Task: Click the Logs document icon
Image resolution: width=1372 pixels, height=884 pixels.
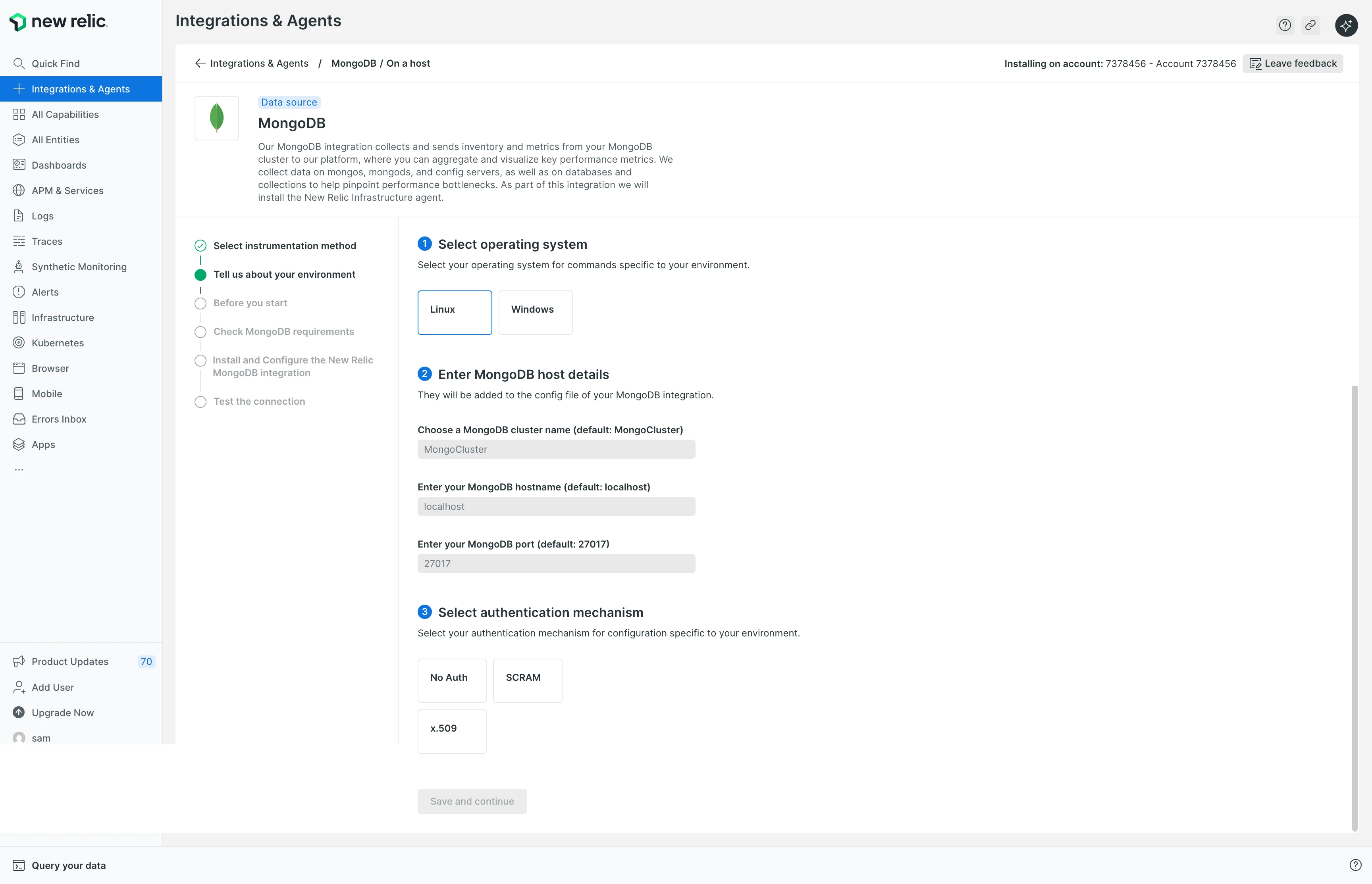Action: [x=19, y=216]
